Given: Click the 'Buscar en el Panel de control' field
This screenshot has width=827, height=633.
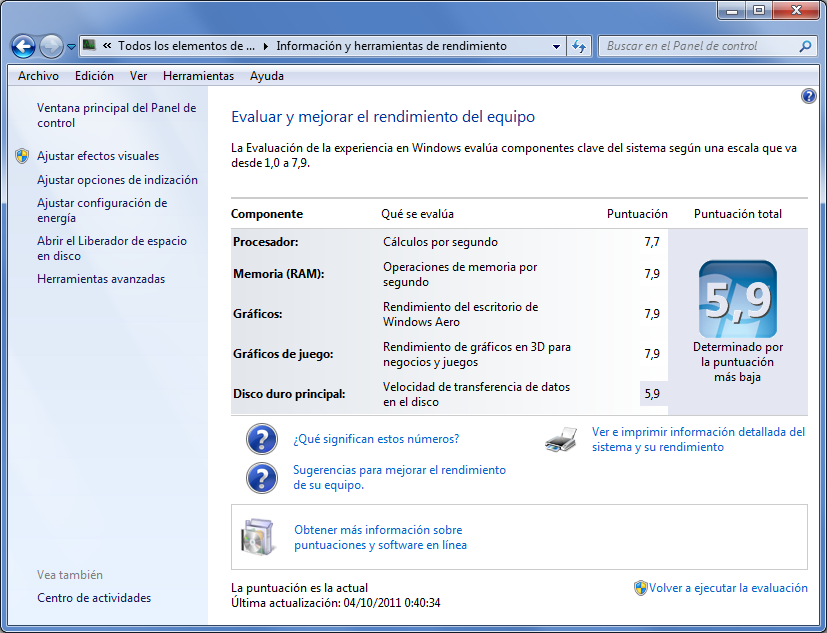Looking at the screenshot, I should tap(700, 46).
